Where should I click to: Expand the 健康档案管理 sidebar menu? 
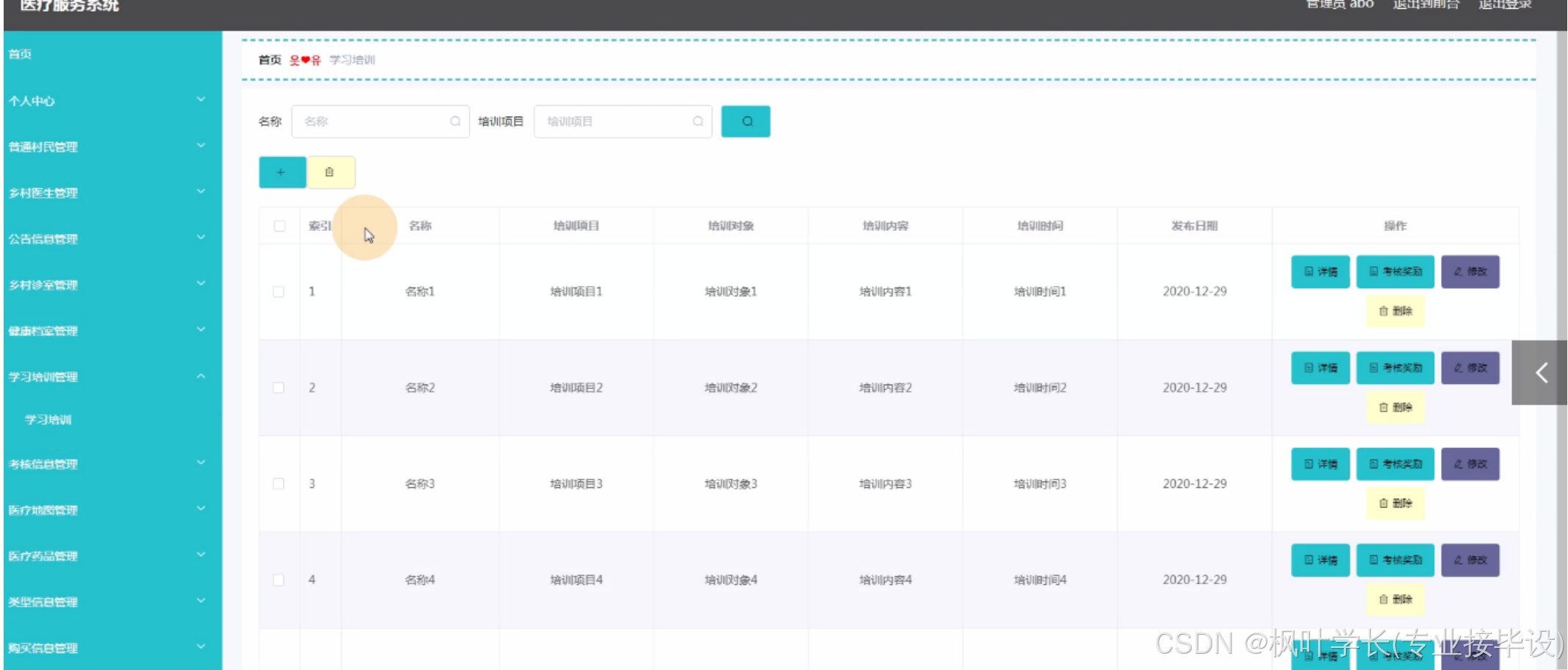(x=112, y=331)
